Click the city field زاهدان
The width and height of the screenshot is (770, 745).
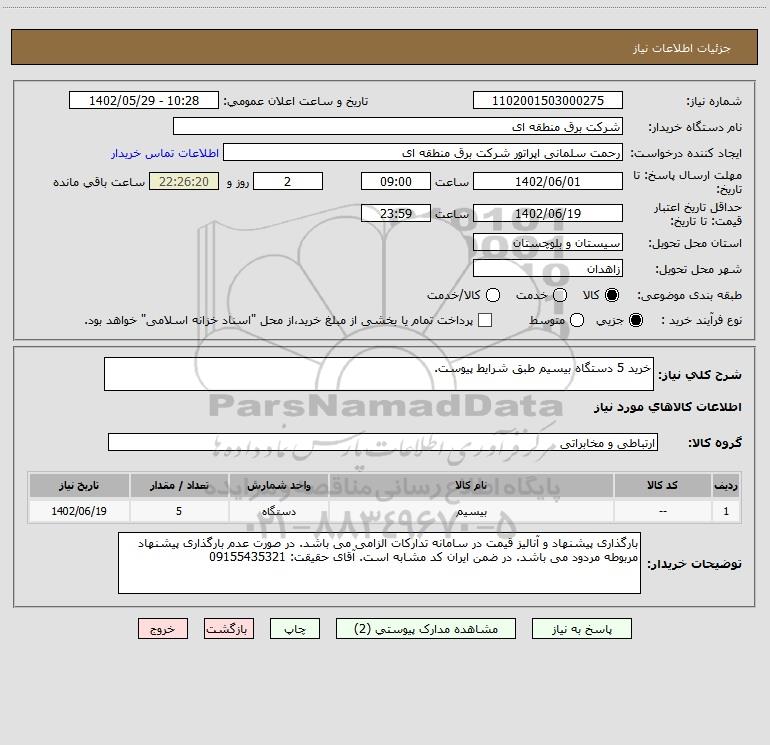coord(548,268)
